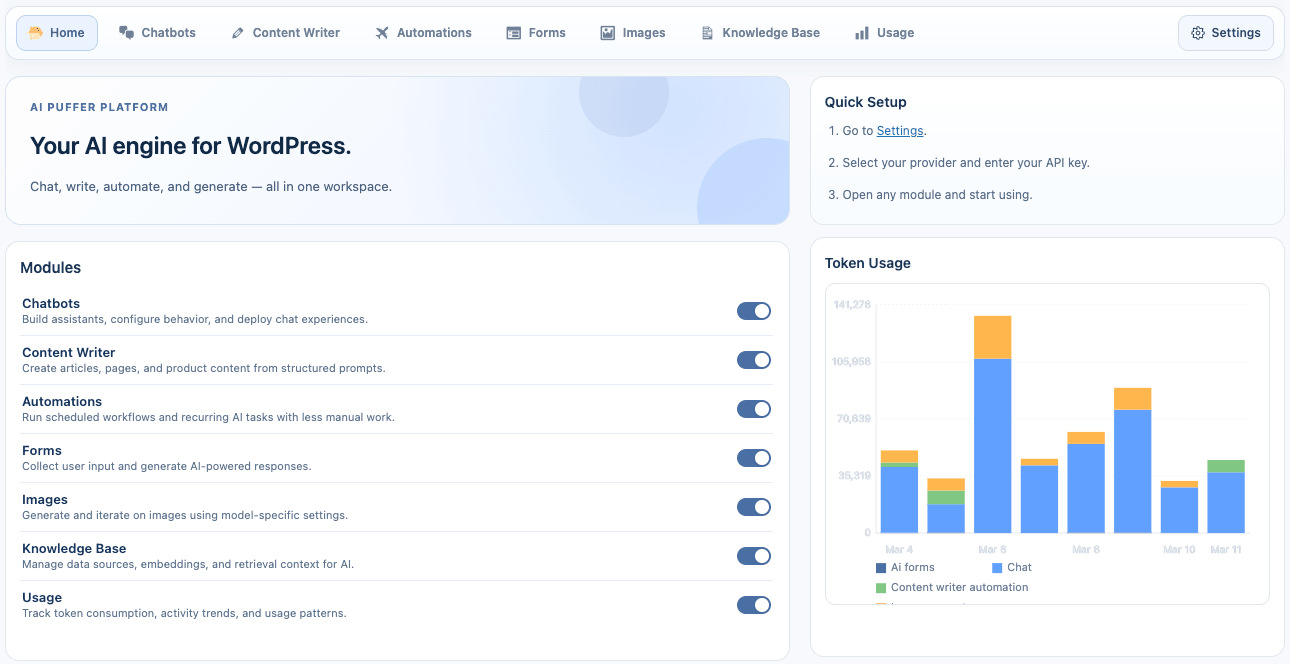Click the Content writer automation legend swatch
Viewport: 1290px width, 664px height.
(881, 587)
